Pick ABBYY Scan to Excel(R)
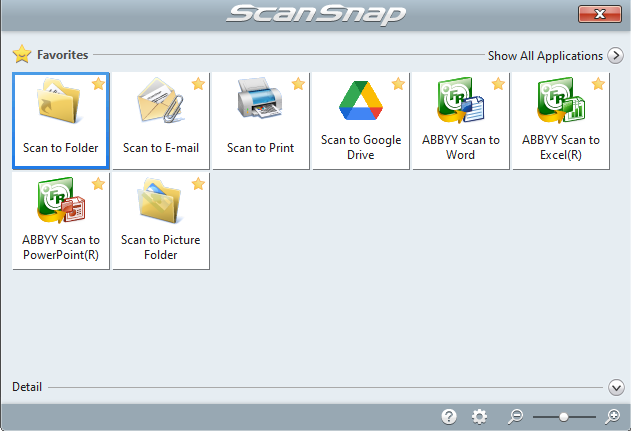 (x=561, y=121)
